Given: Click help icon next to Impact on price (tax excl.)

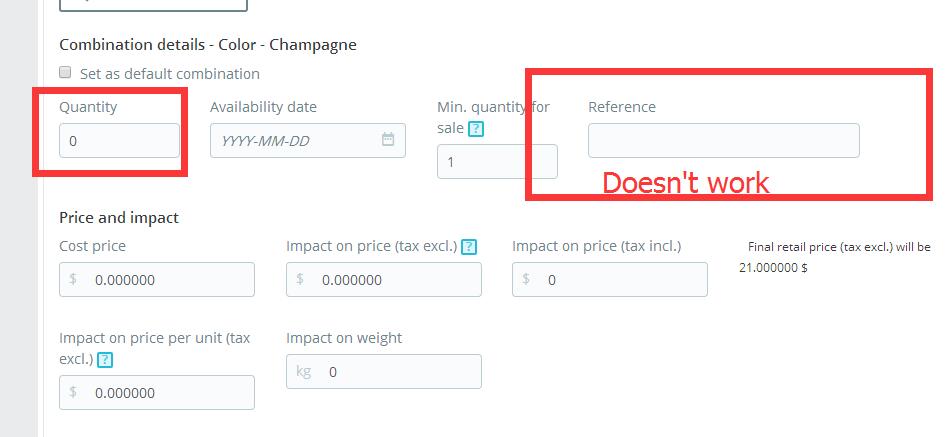Looking at the screenshot, I should coord(469,247).
